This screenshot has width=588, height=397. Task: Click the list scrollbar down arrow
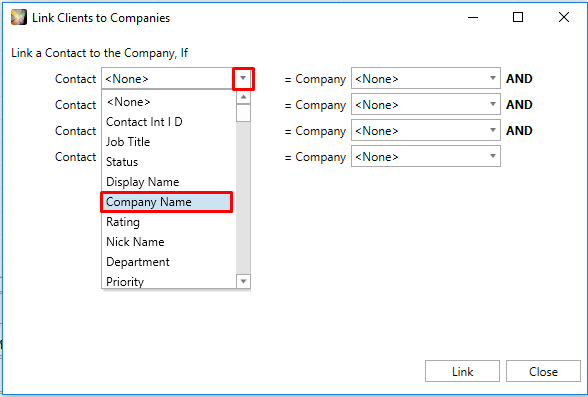click(x=243, y=281)
